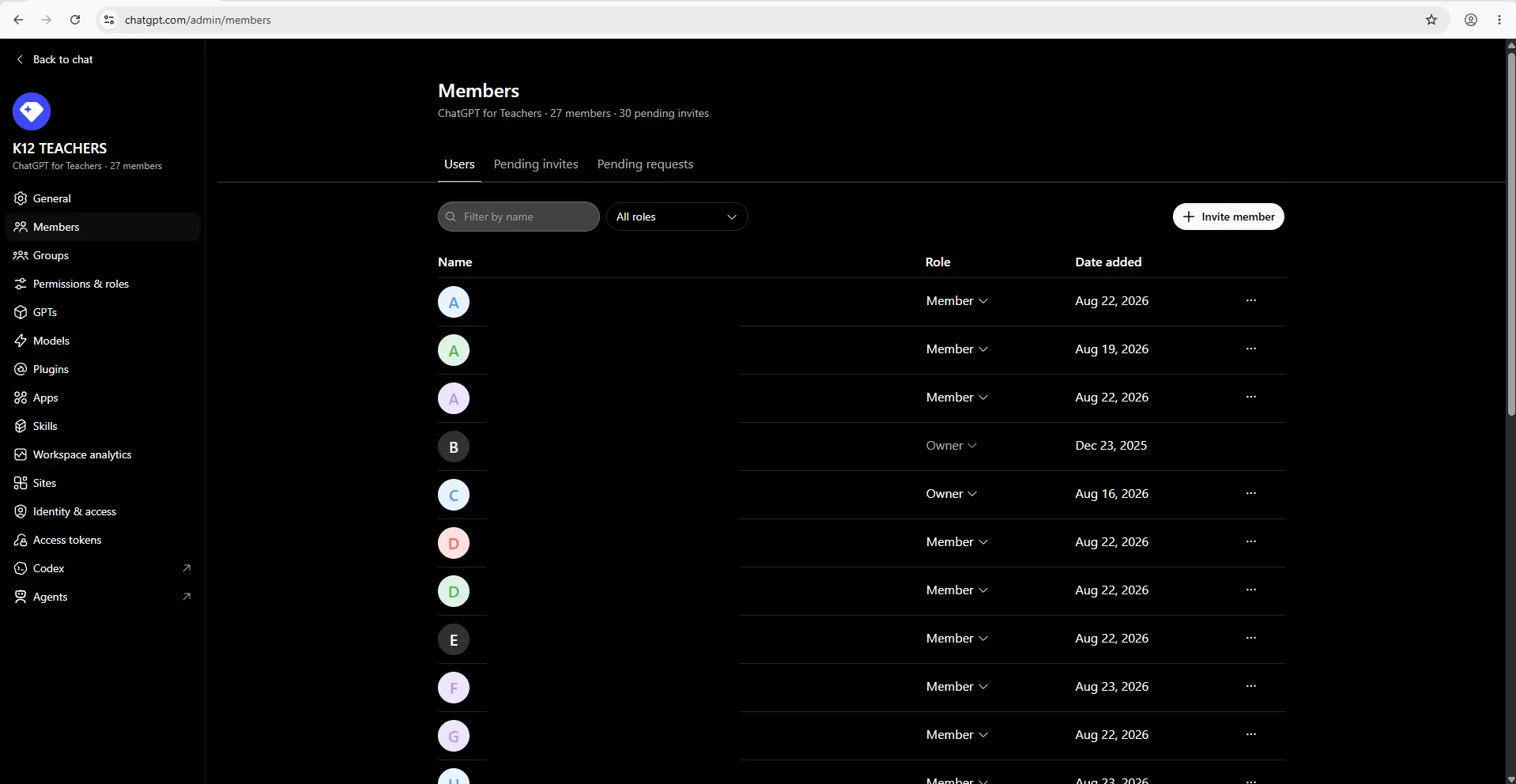Open the Apps grid icon
Image resolution: width=1516 pixels, height=784 pixels.
tap(21, 398)
